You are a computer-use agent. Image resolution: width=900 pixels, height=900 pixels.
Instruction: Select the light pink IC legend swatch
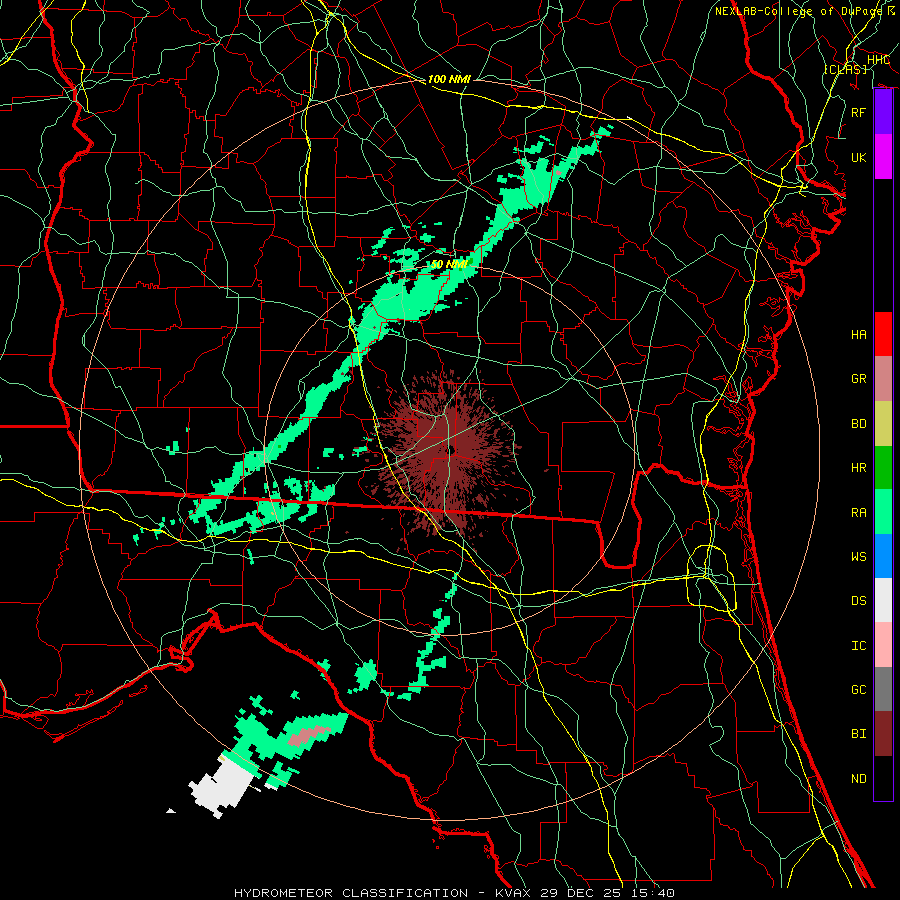pyautogui.click(x=883, y=645)
